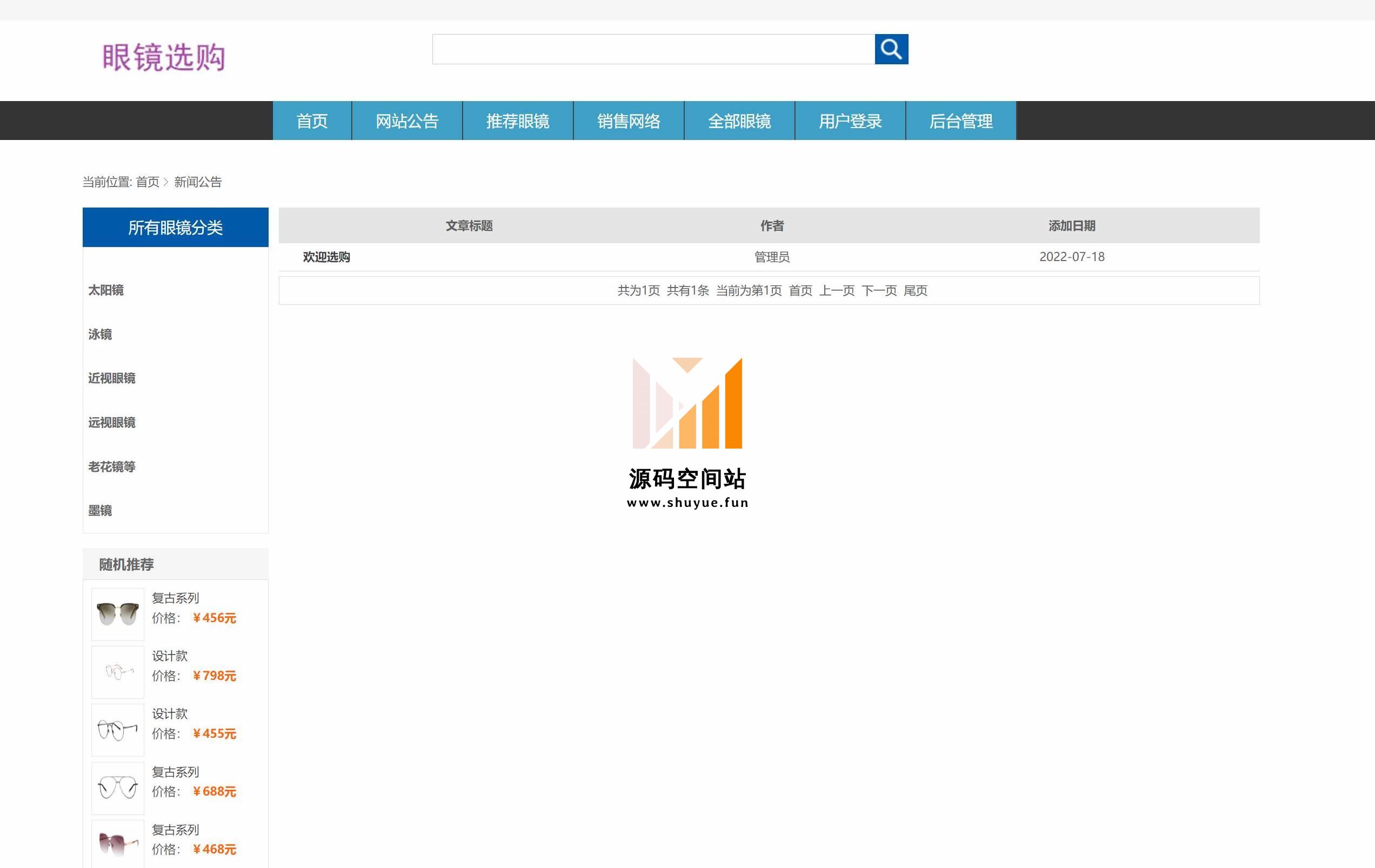This screenshot has width=1375, height=868.
Task: Click 当前为第1页 pagination text
Action: click(x=749, y=291)
